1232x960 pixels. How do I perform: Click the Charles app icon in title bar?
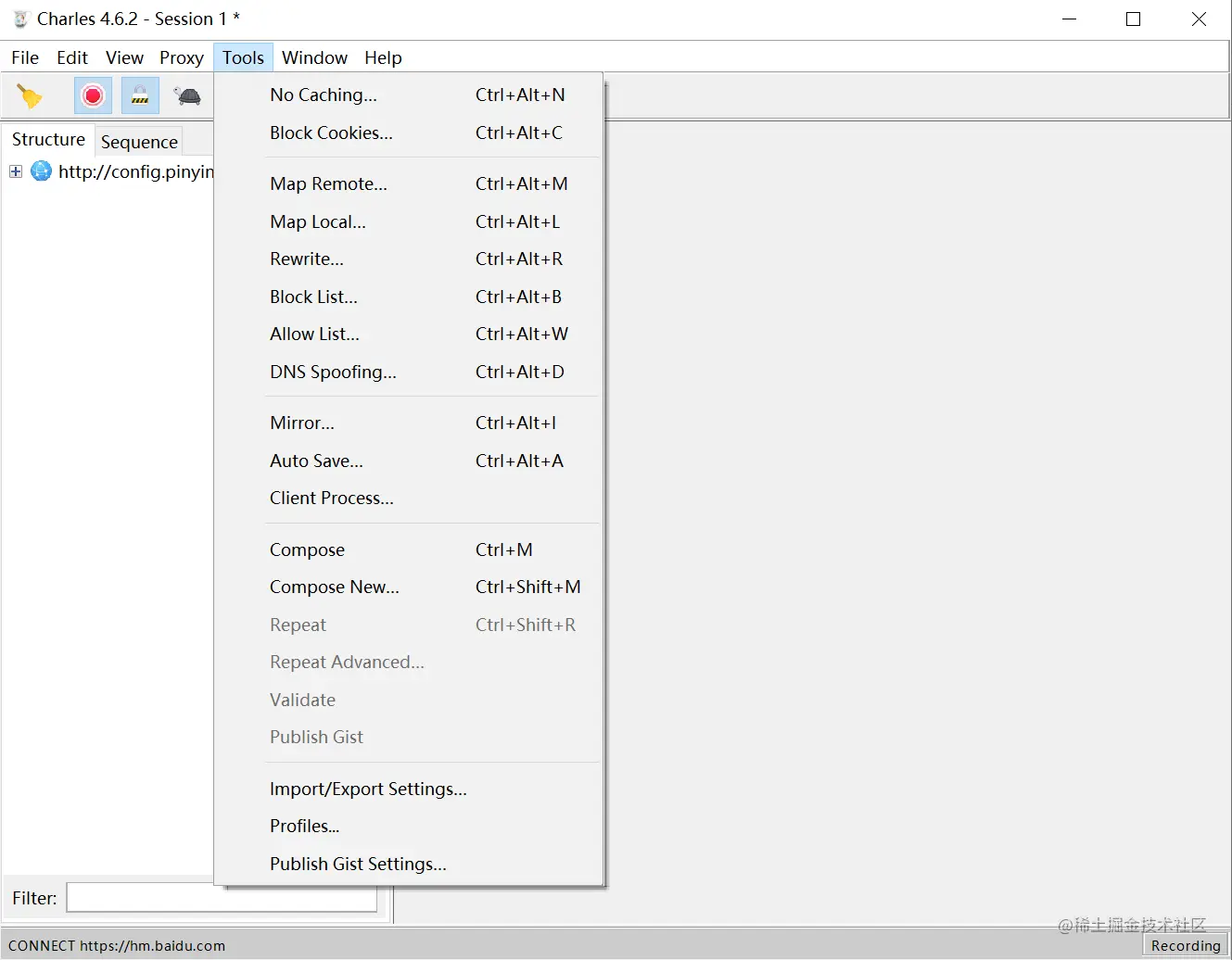click(20, 19)
